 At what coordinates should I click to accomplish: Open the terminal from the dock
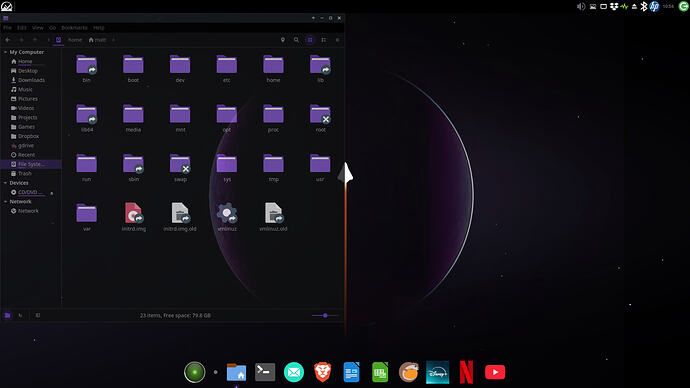(x=265, y=372)
